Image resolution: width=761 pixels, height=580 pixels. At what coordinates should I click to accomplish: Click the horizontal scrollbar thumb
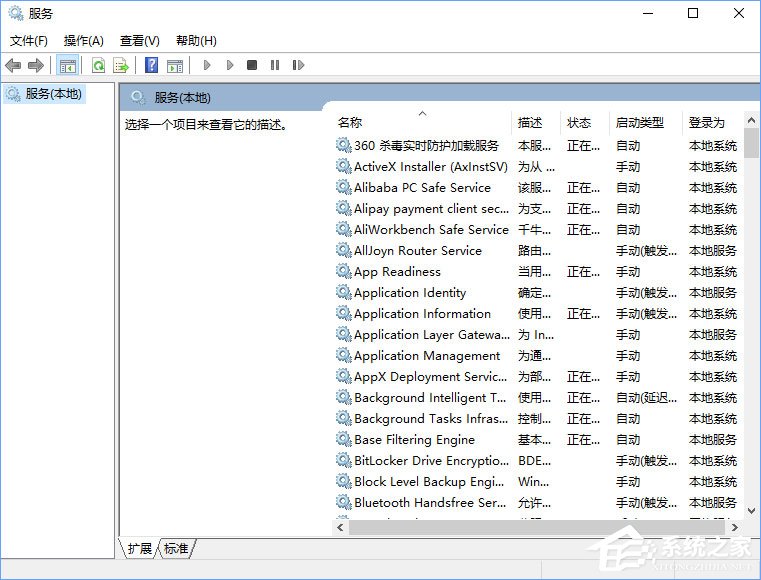[537, 527]
